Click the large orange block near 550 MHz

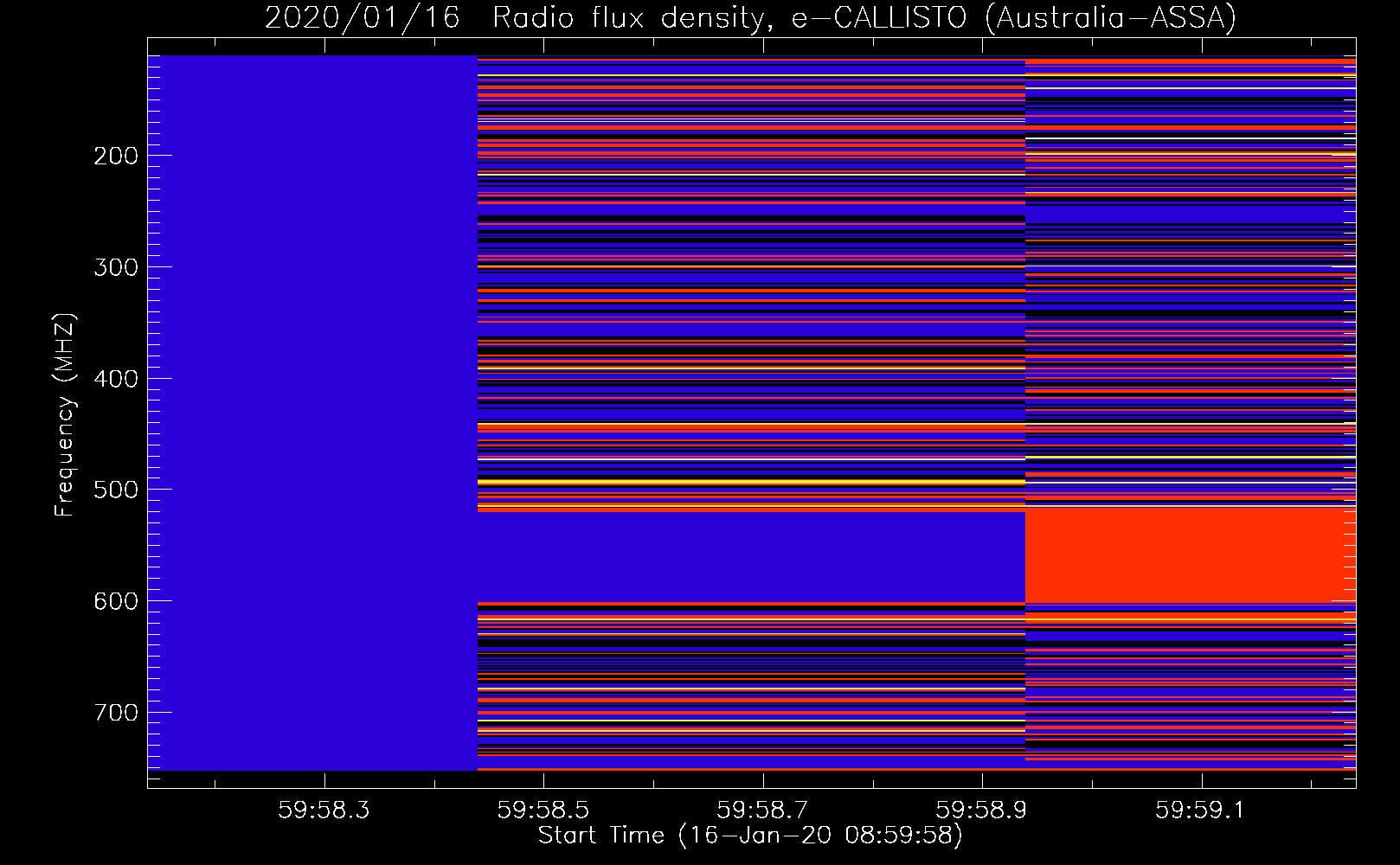pyautogui.click(x=1191, y=555)
